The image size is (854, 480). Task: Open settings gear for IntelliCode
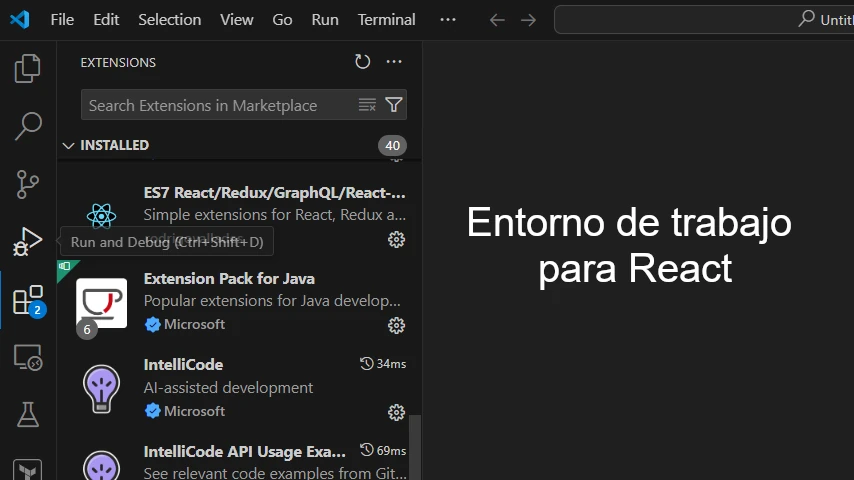point(396,412)
